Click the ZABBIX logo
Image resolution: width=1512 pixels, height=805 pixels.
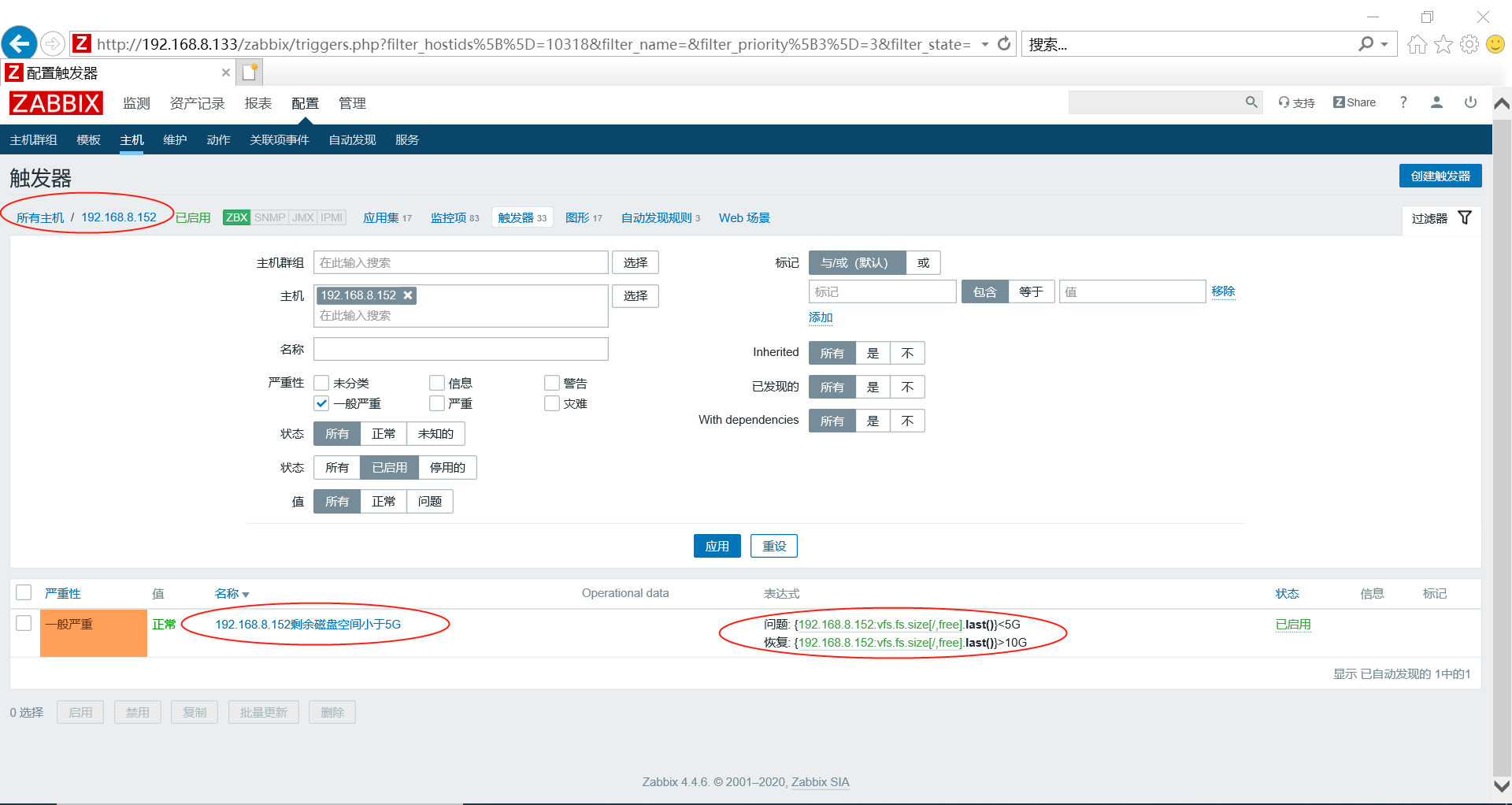pyautogui.click(x=56, y=103)
